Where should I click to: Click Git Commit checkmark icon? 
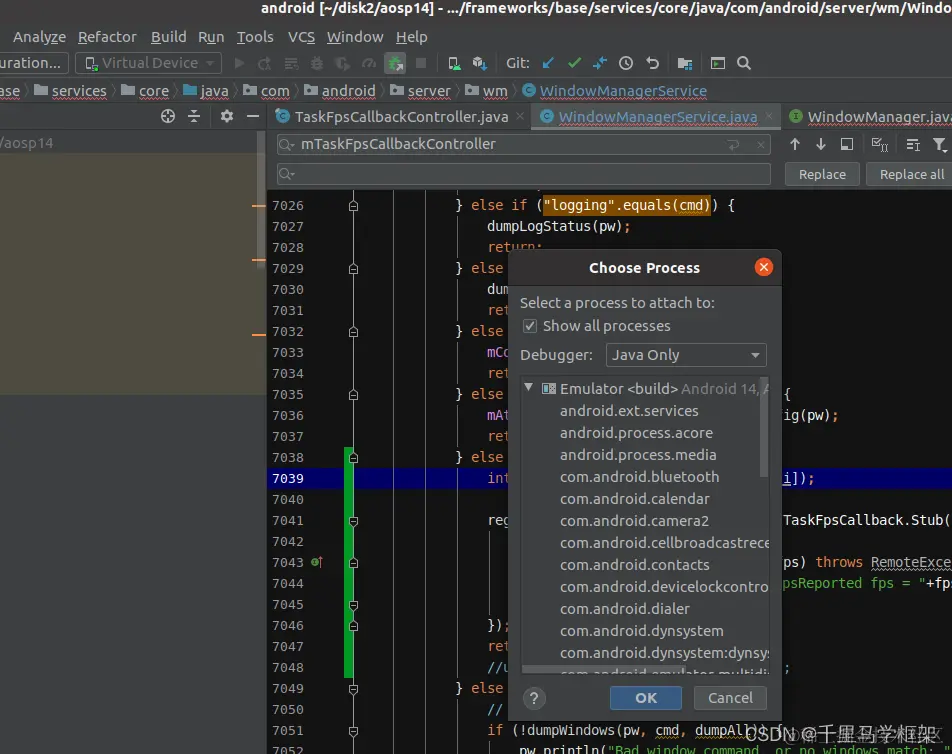(x=574, y=63)
